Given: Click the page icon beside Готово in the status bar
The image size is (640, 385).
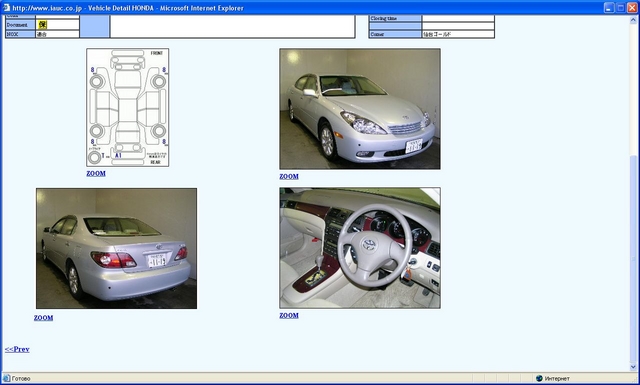Looking at the screenshot, I should click(7, 378).
